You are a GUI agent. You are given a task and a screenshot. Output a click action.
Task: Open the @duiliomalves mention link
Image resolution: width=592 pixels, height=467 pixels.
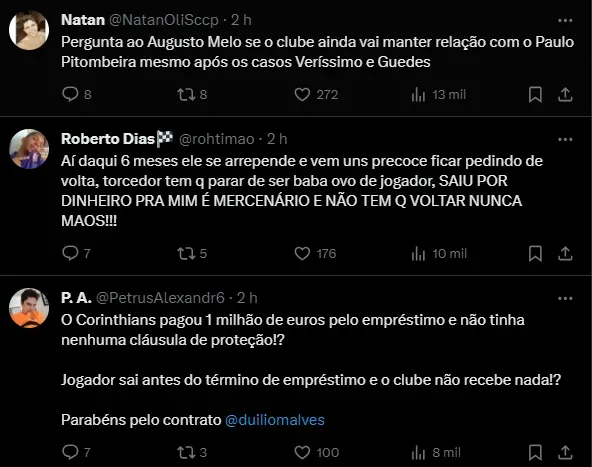[x=275, y=420]
